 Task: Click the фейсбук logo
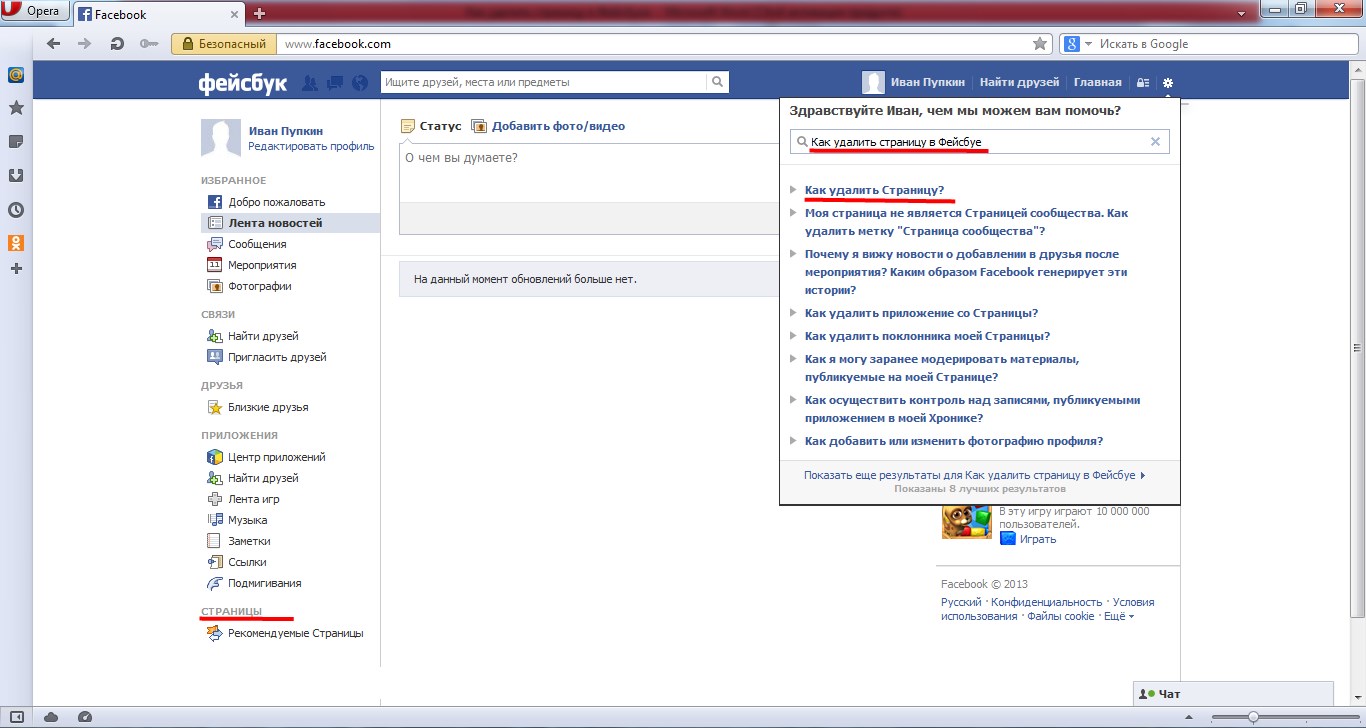[x=244, y=82]
